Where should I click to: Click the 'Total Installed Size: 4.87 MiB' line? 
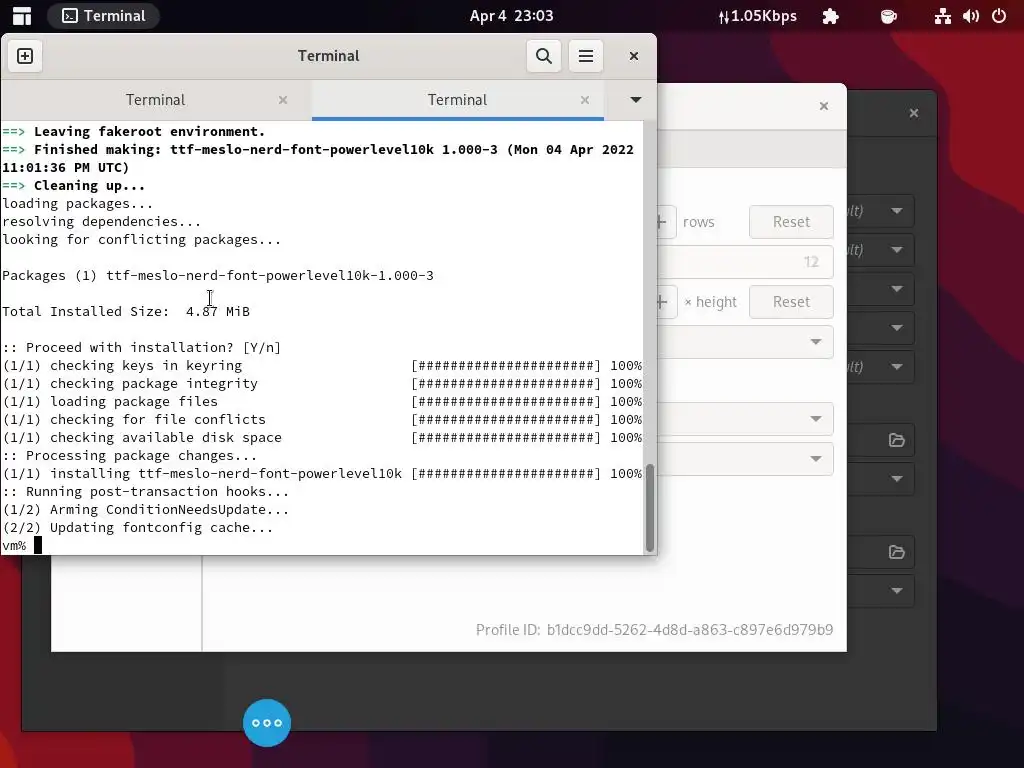pos(126,312)
